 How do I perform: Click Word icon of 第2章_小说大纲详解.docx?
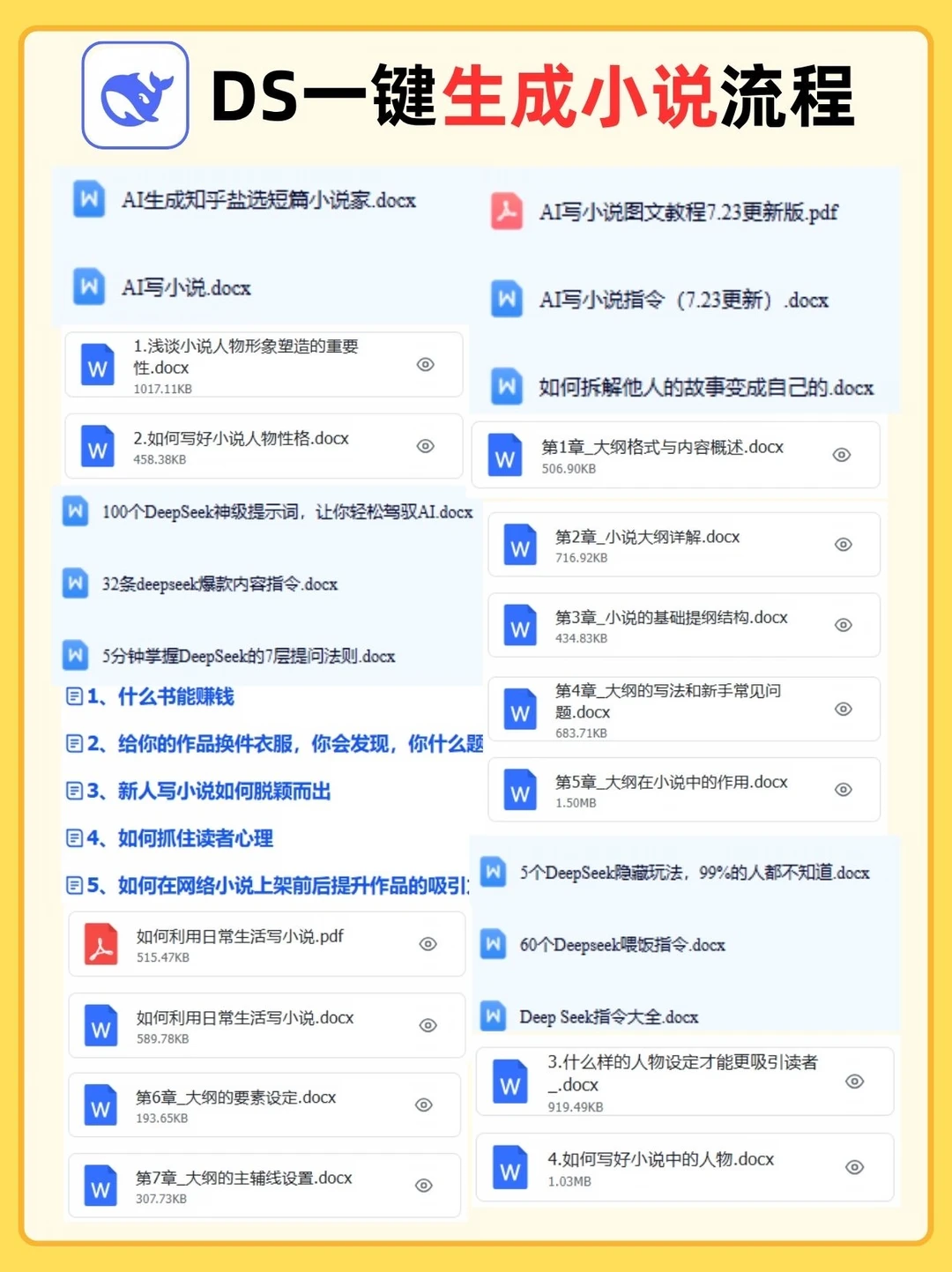click(x=519, y=545)
